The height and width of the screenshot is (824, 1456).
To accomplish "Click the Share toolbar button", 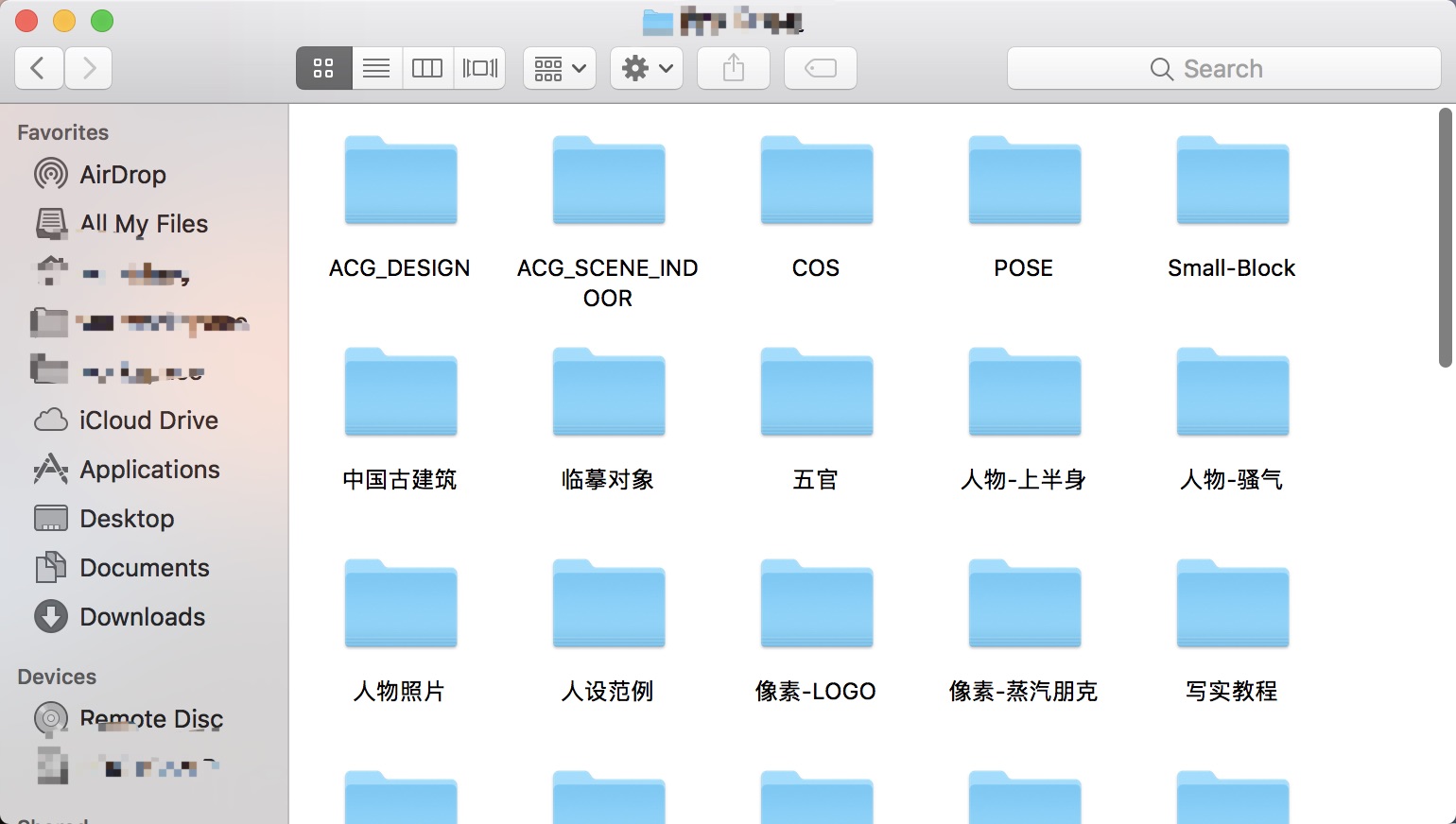I will click(734, 68).
